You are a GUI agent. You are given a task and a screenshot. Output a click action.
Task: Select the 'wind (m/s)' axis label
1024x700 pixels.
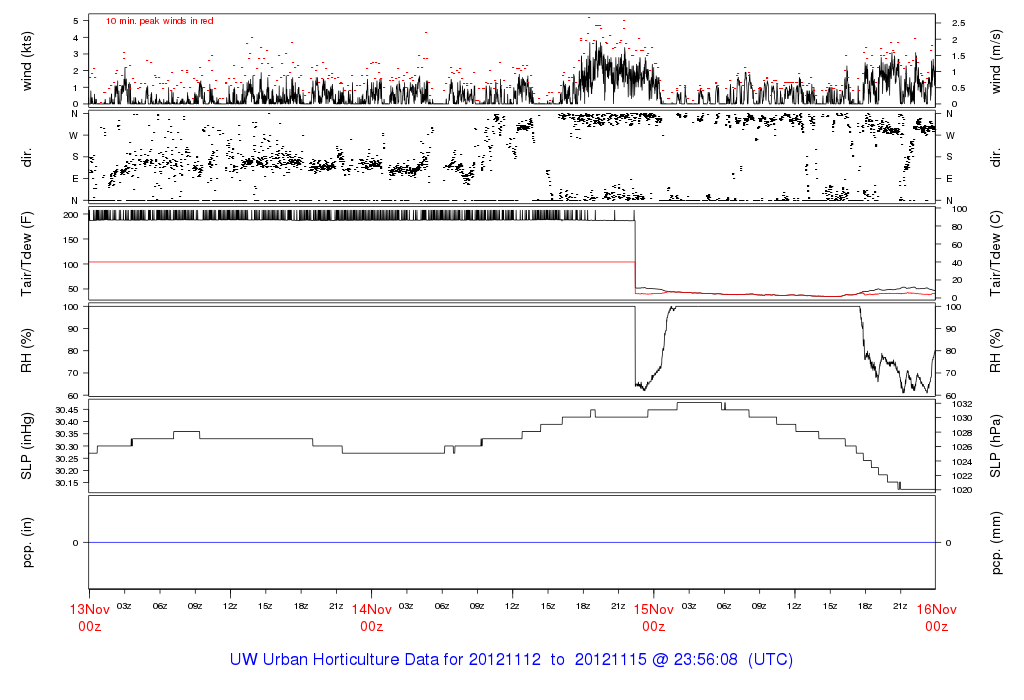995,61
